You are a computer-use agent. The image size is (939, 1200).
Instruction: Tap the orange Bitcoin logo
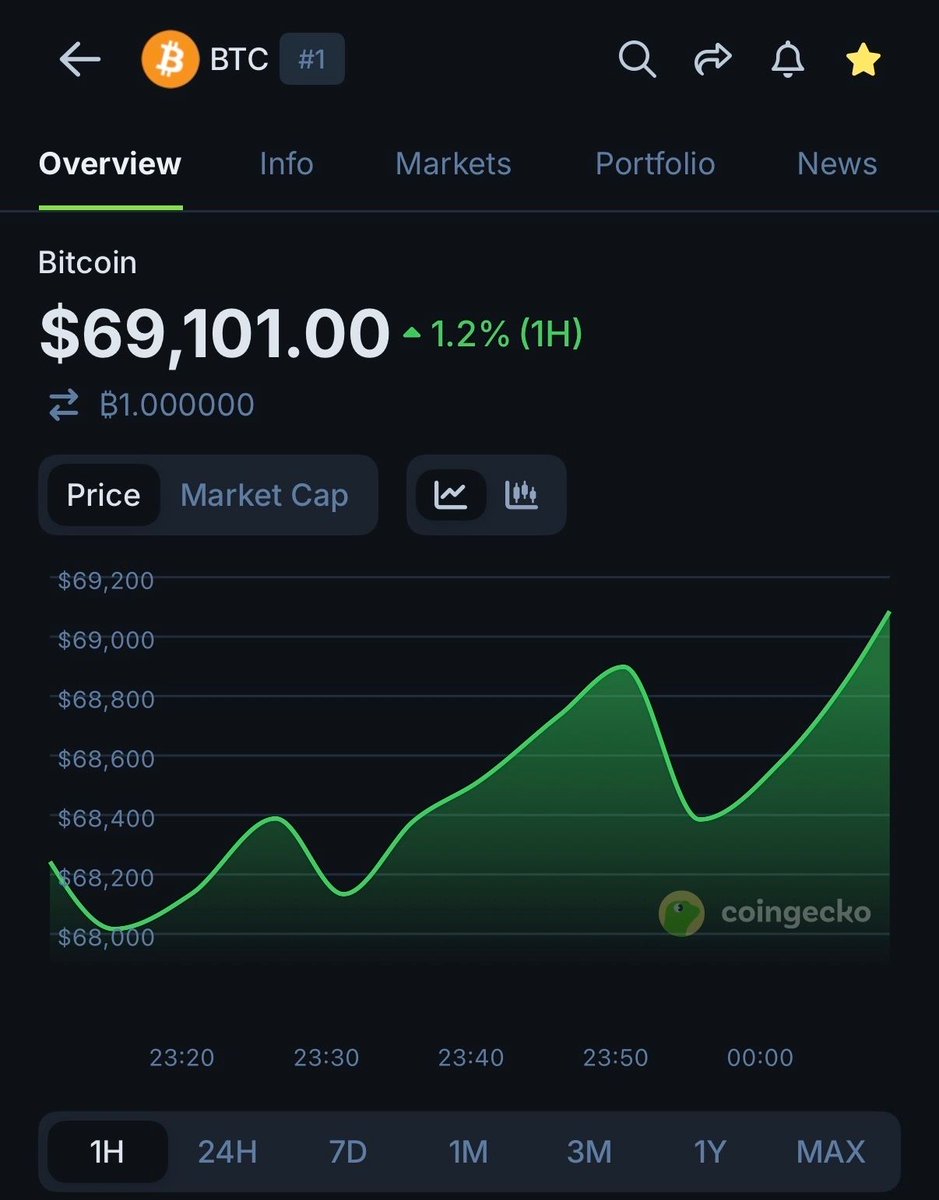(x=170, y=60)
